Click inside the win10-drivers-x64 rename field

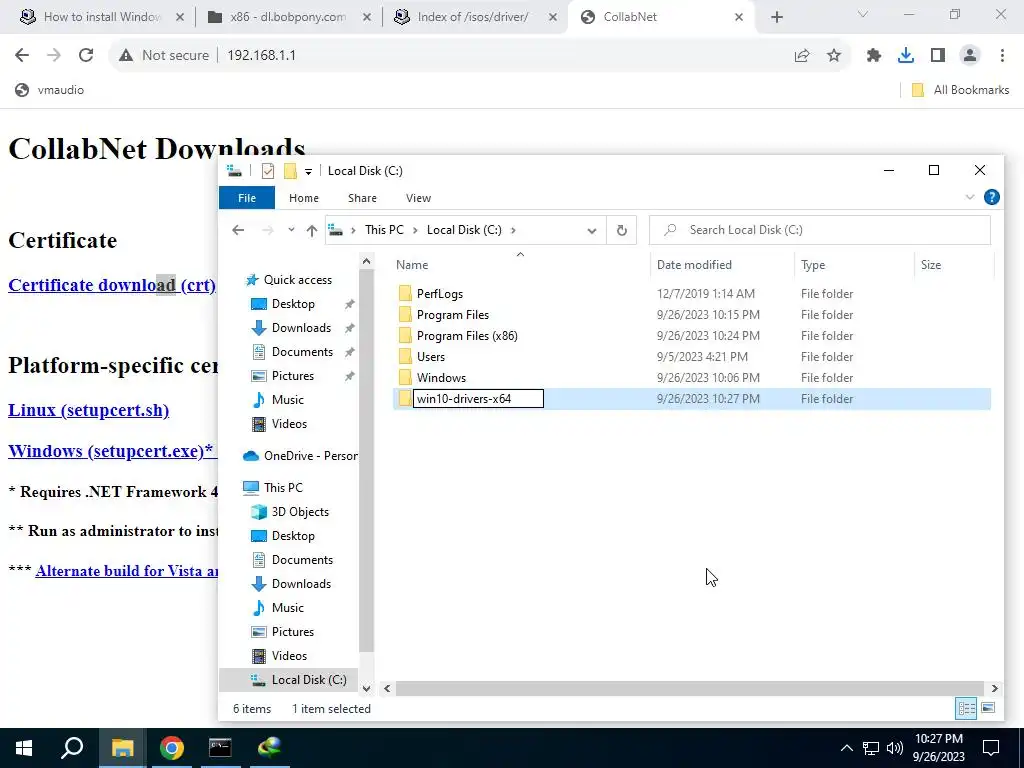click(478, 399)
